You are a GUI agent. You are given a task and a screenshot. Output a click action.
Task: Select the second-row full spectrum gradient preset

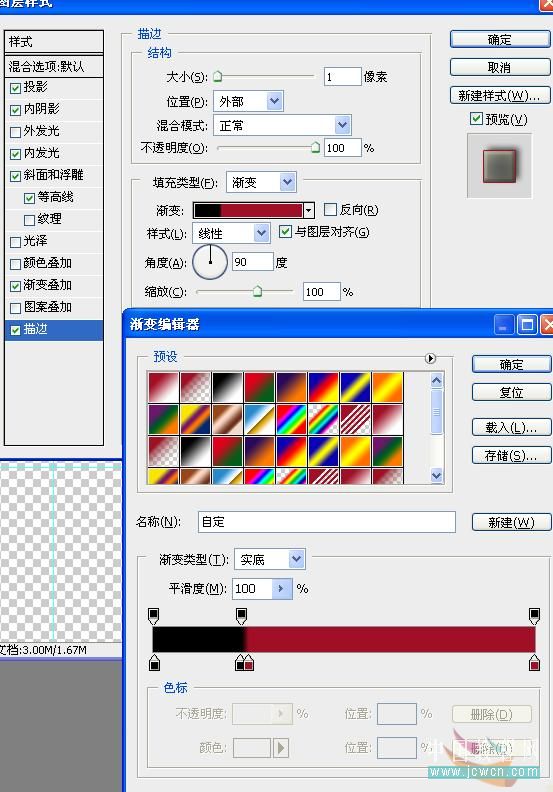pyautogui.click(x=291, y=419)
